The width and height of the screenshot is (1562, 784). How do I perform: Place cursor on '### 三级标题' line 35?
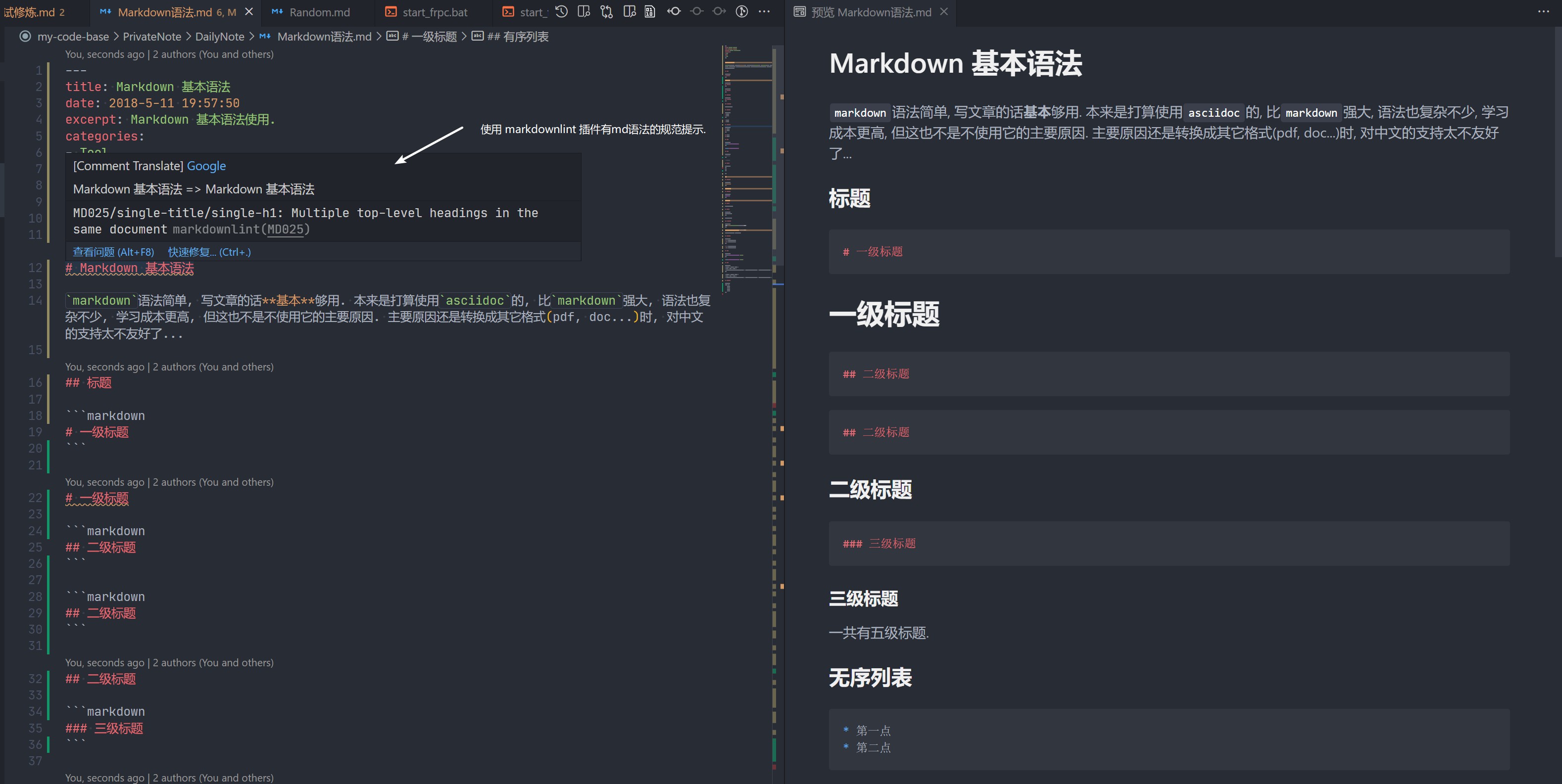[104, 728]
